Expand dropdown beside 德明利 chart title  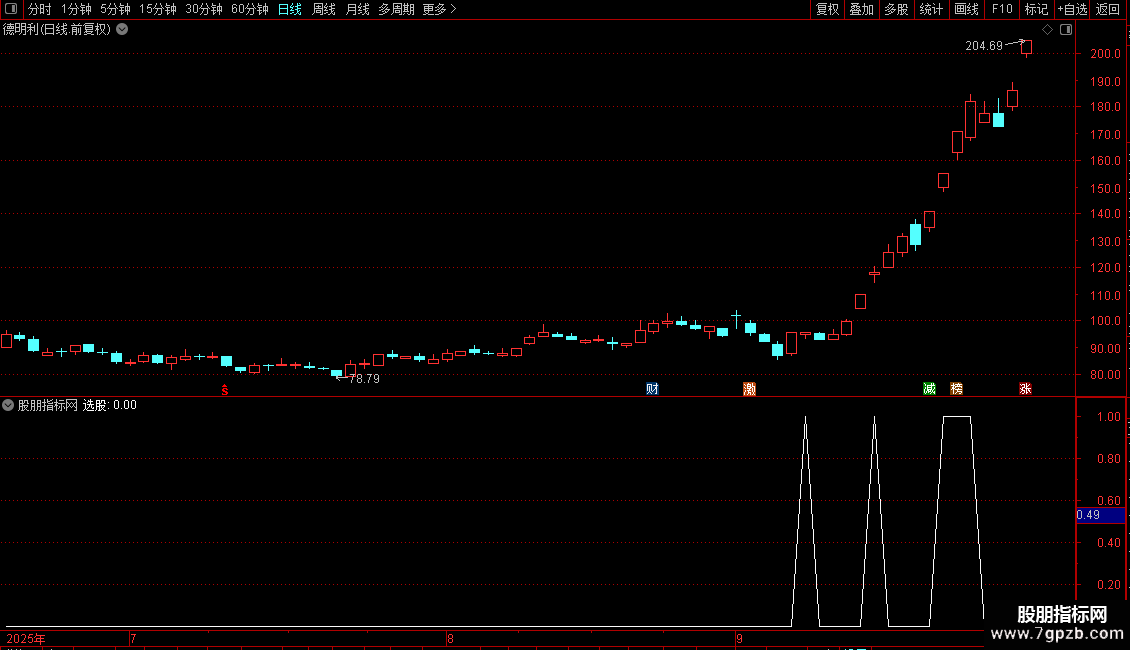click(x=123, y=29)
